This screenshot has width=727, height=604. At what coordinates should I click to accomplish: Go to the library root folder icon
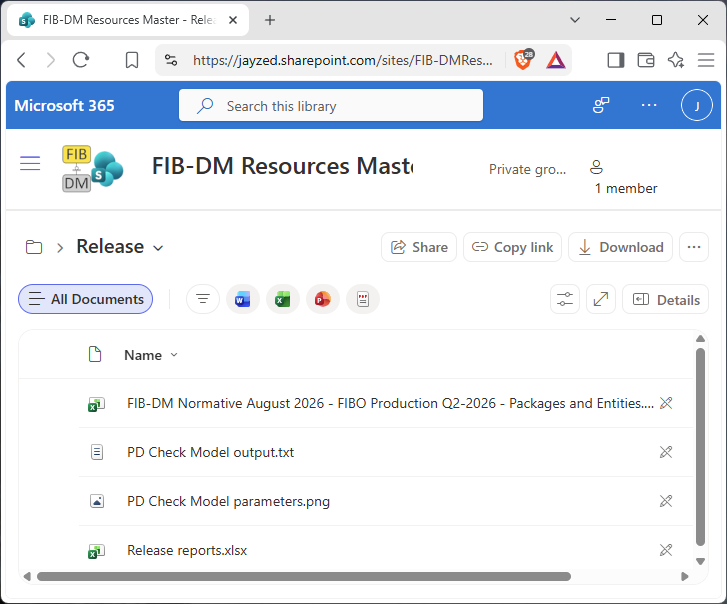coord(34,247)
